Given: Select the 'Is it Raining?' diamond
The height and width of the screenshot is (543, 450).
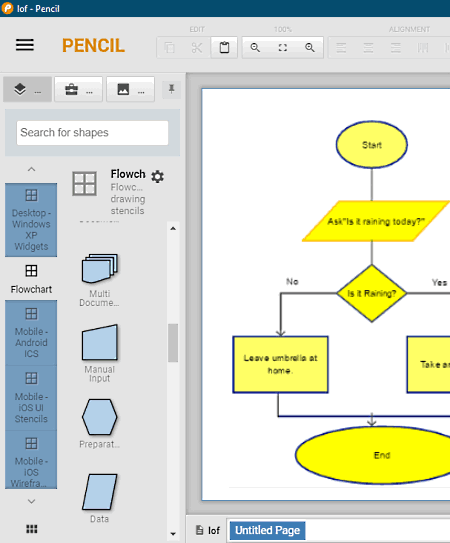Looking at the screenshot, I should tap(372, 293).
